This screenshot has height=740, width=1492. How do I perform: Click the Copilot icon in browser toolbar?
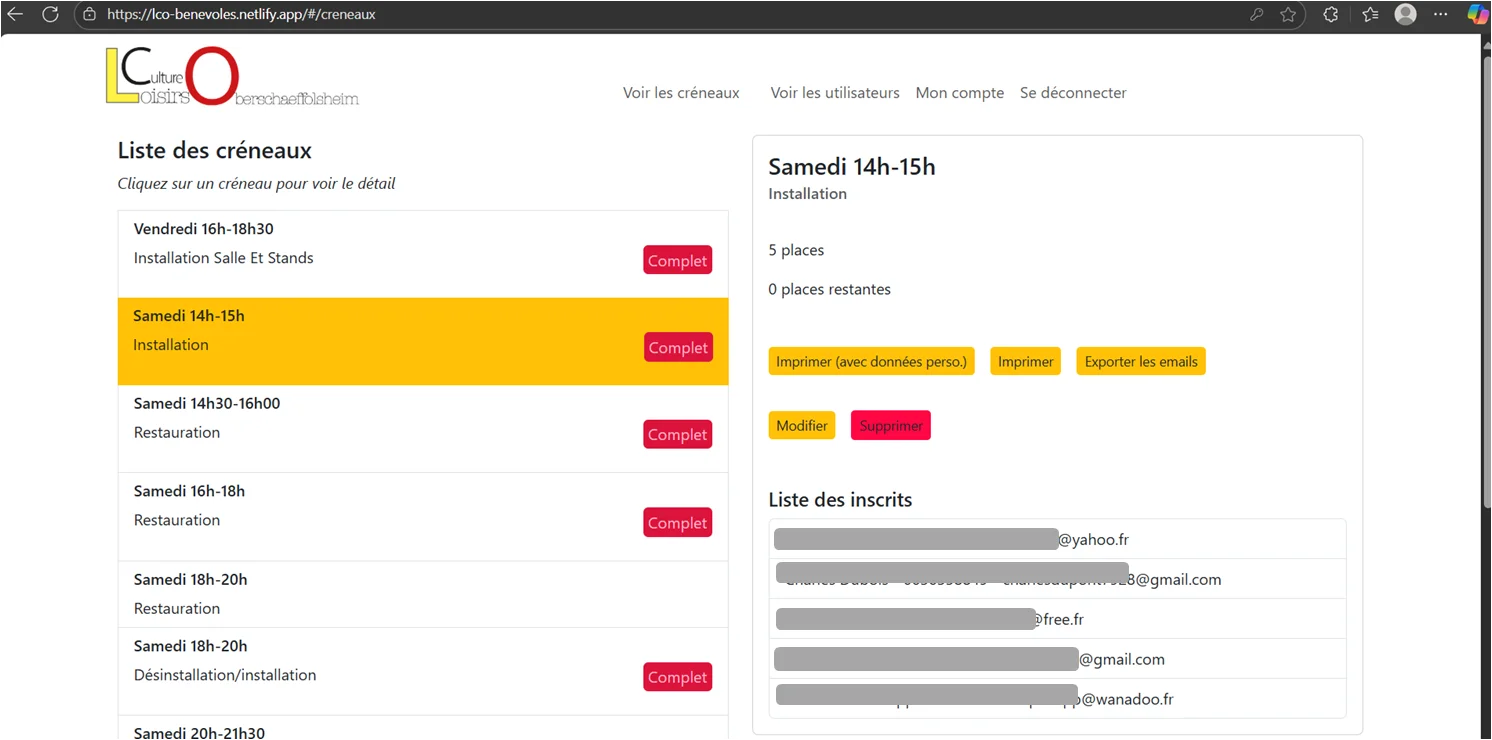pos(1476,14)
